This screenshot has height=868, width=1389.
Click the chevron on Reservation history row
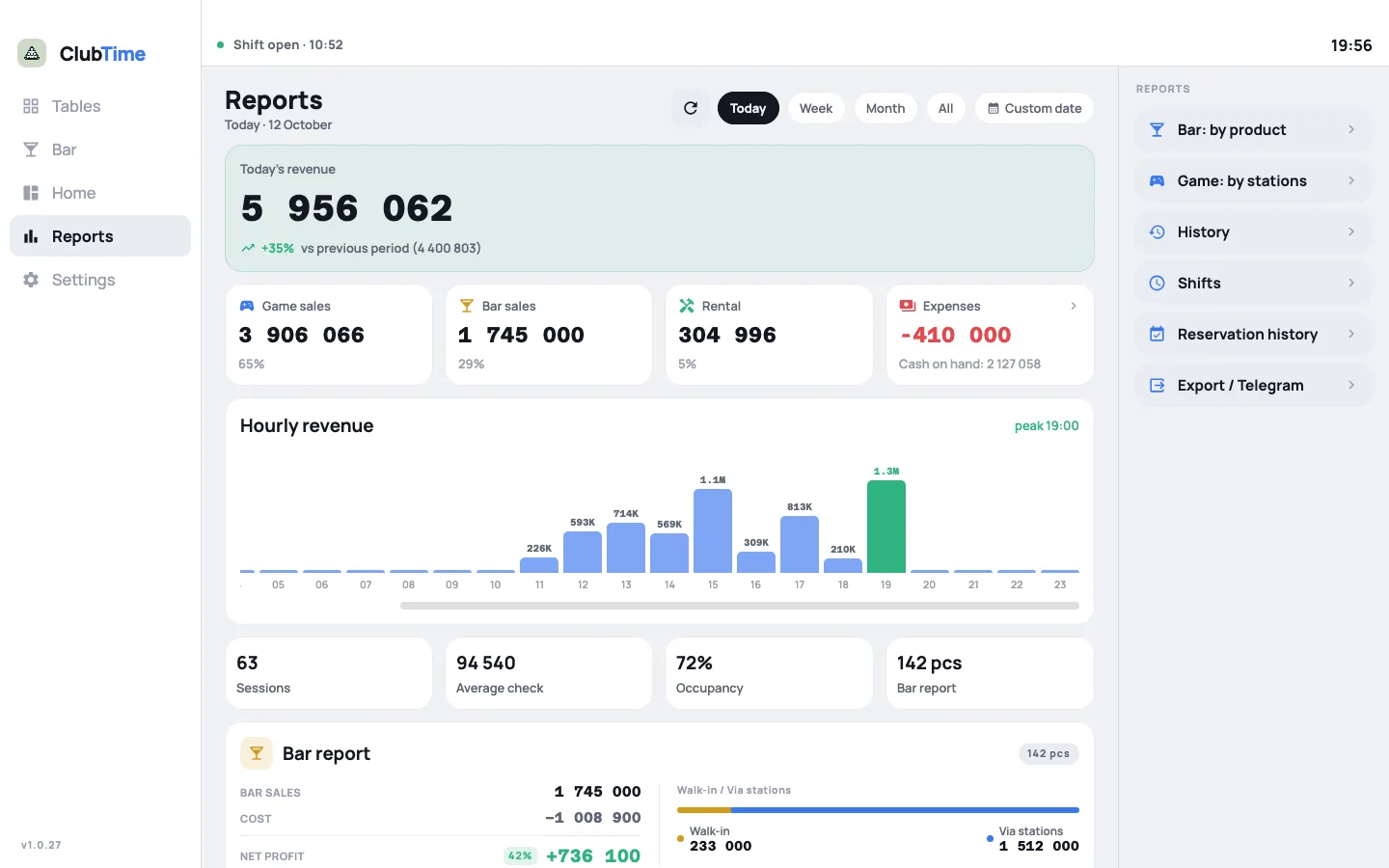[1351, 334]
